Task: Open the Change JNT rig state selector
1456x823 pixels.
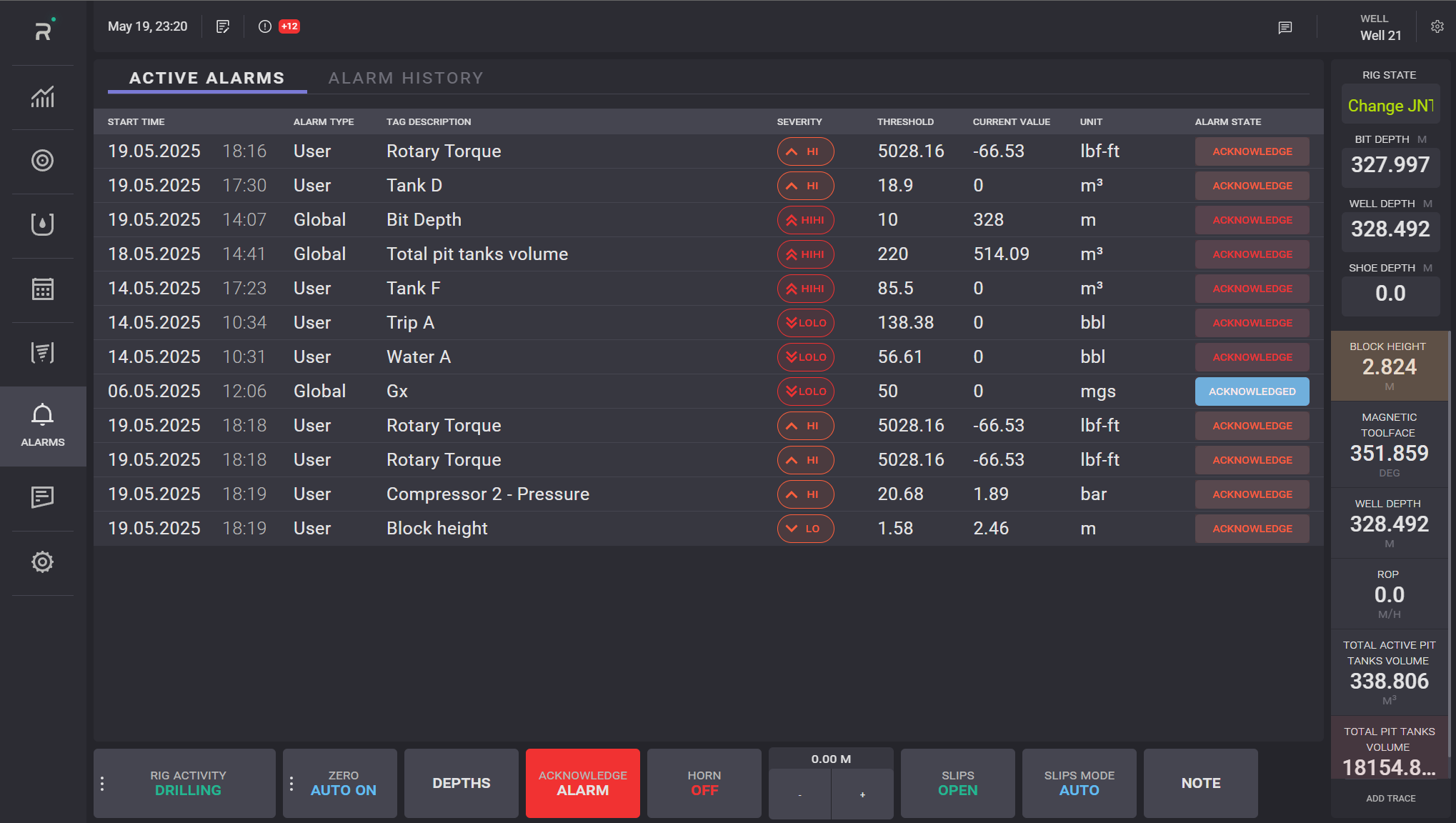Action: click(1390, 106)
